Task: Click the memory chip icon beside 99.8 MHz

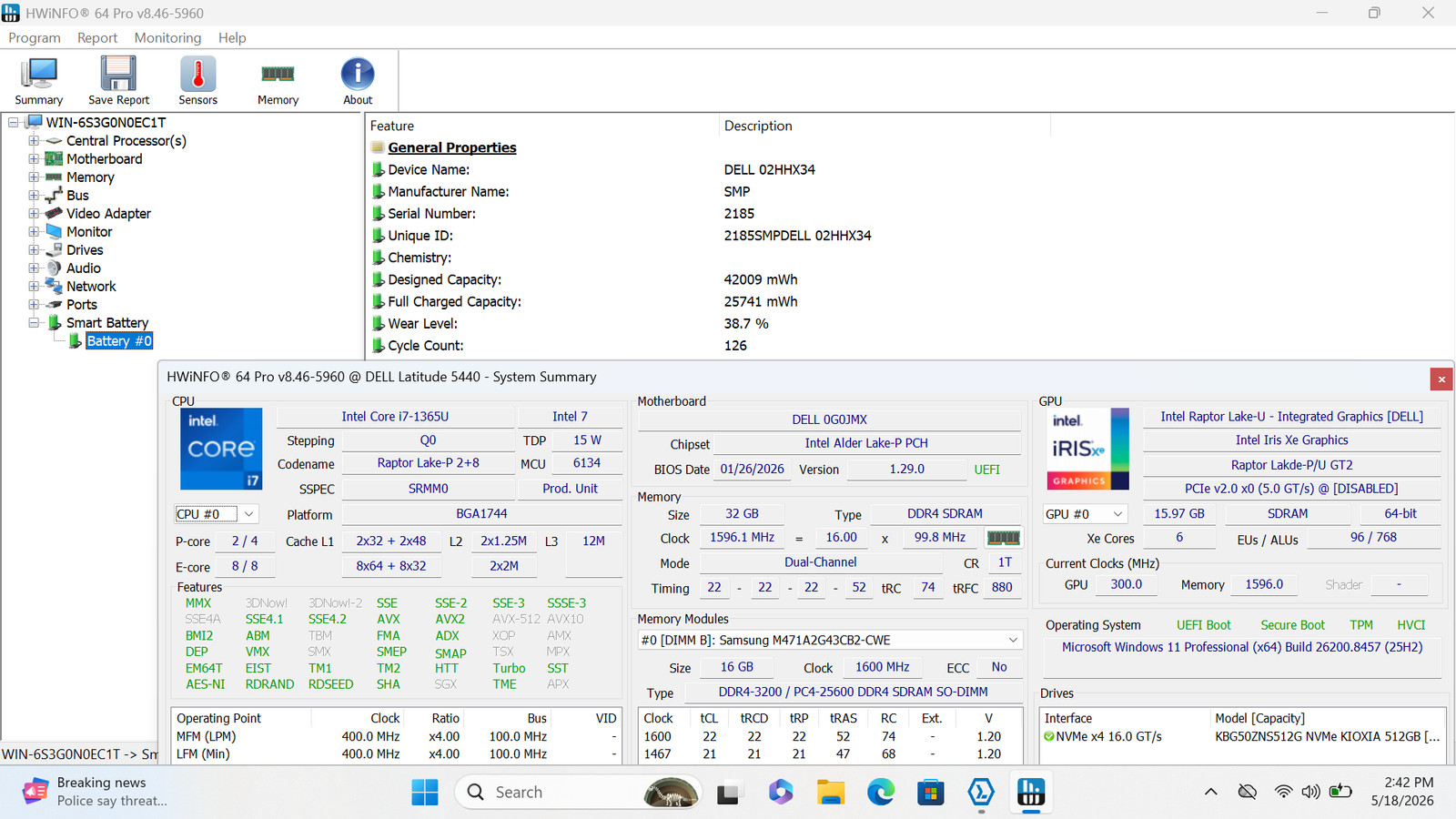Action: click(x=1004, y=538)
